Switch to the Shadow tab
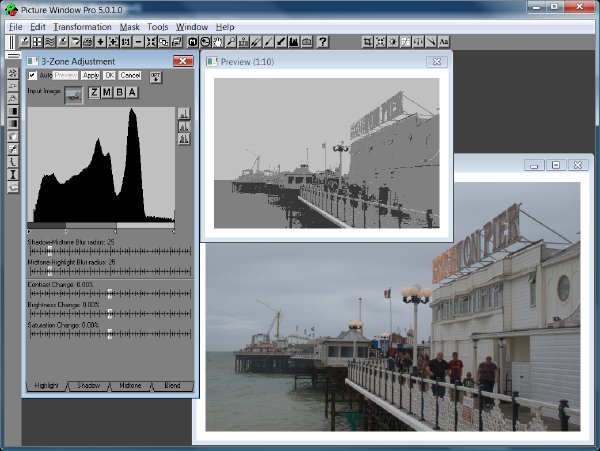600x451 pixels. point(89,386)
